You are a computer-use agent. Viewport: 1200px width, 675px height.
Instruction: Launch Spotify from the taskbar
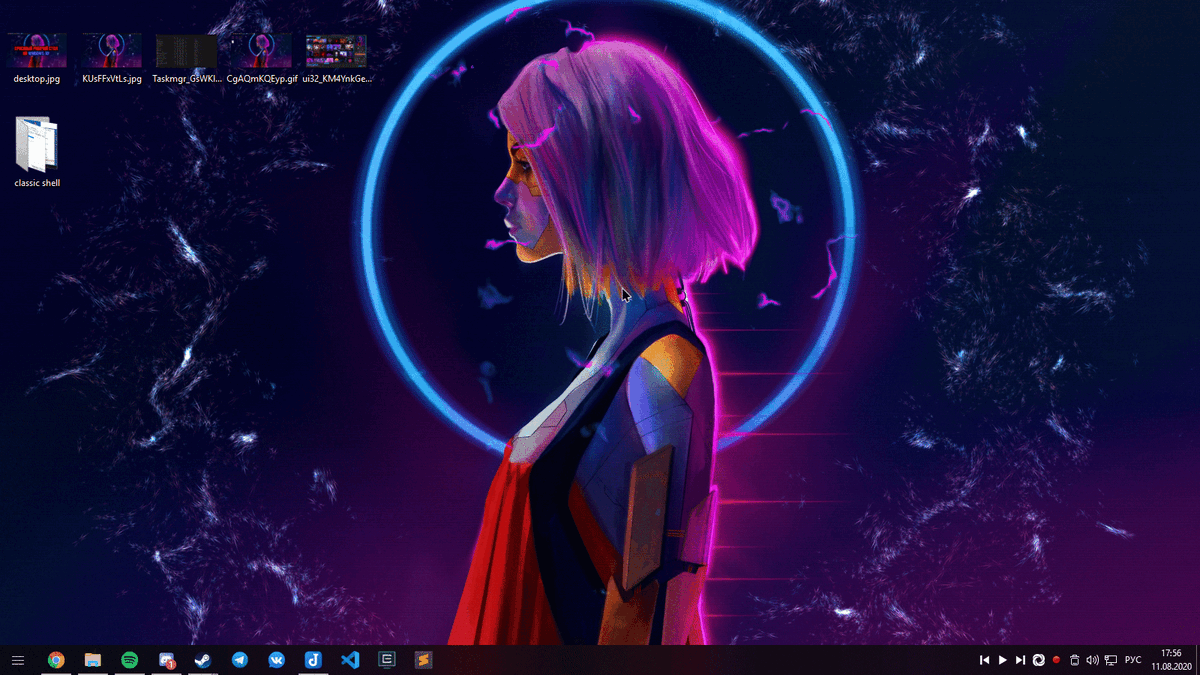click(x=129, y=660)
